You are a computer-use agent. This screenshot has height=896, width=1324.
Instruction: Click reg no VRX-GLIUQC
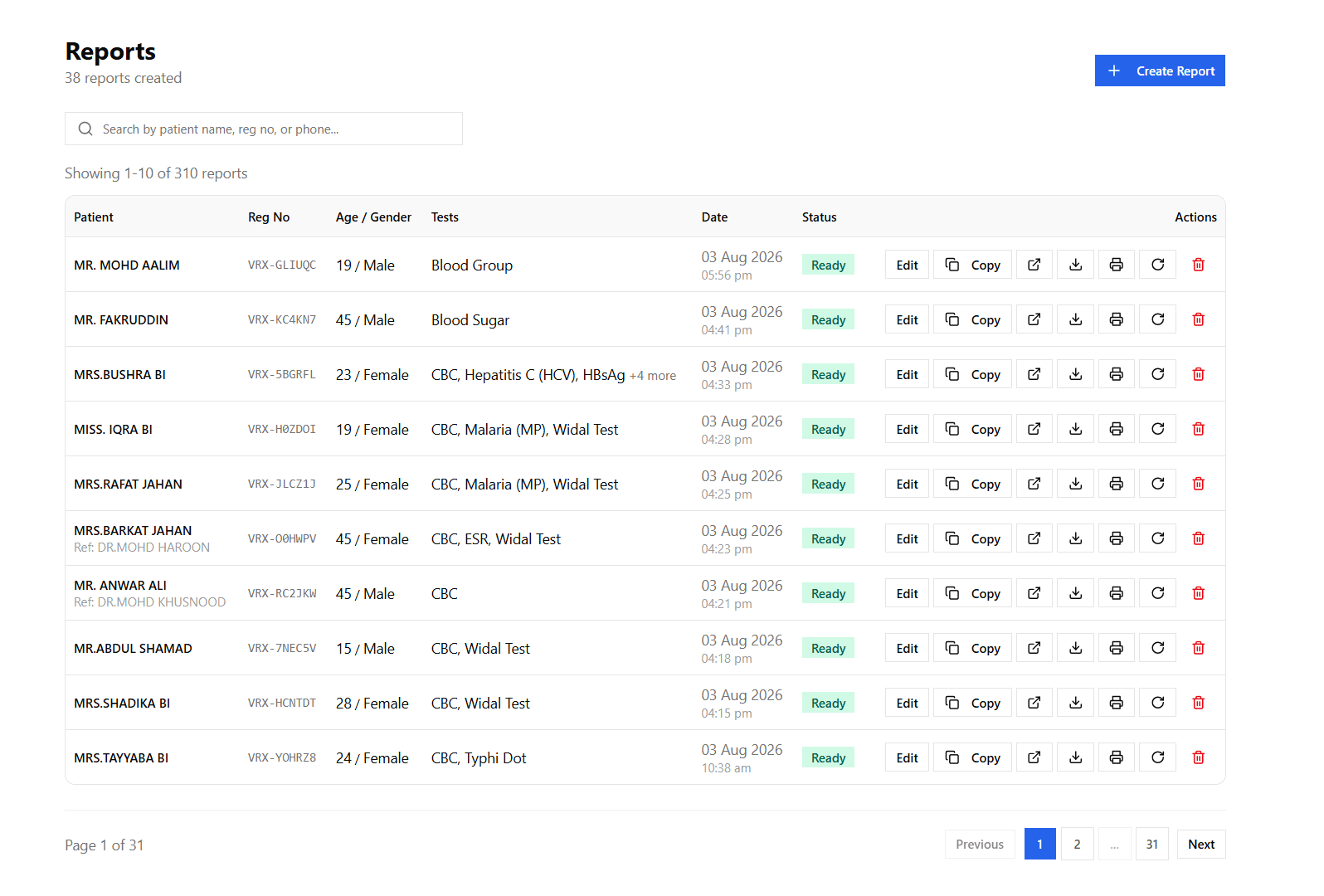pos(282,265)
